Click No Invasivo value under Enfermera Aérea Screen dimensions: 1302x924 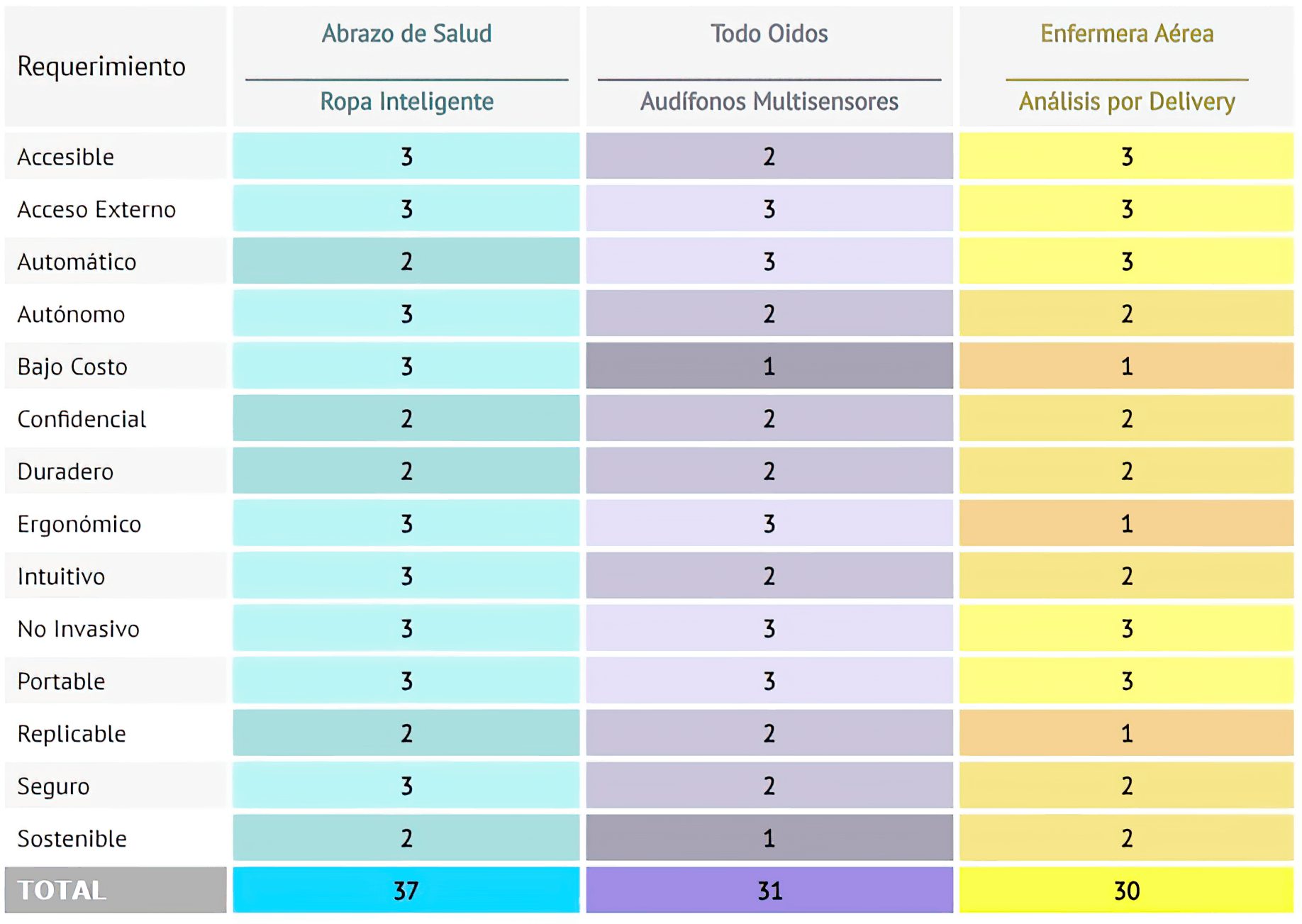(1127, 628)
